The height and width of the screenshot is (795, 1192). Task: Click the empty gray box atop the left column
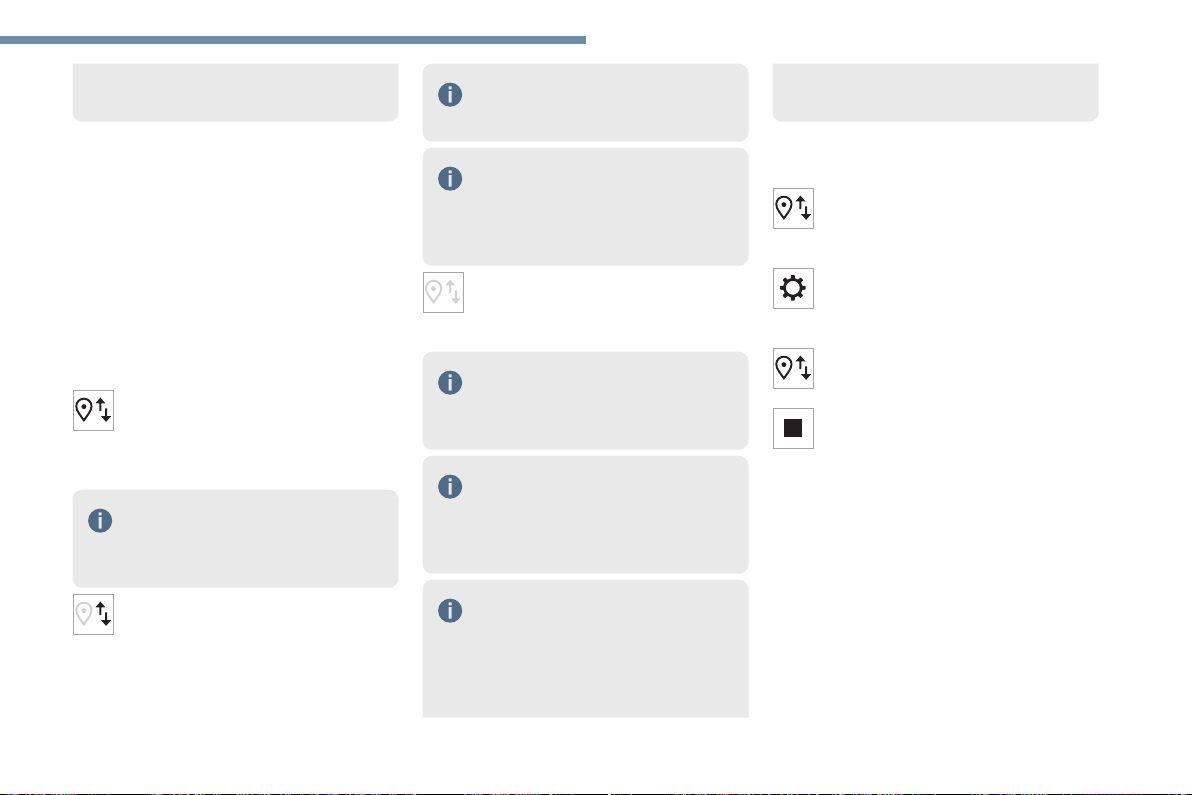[236, 92]
